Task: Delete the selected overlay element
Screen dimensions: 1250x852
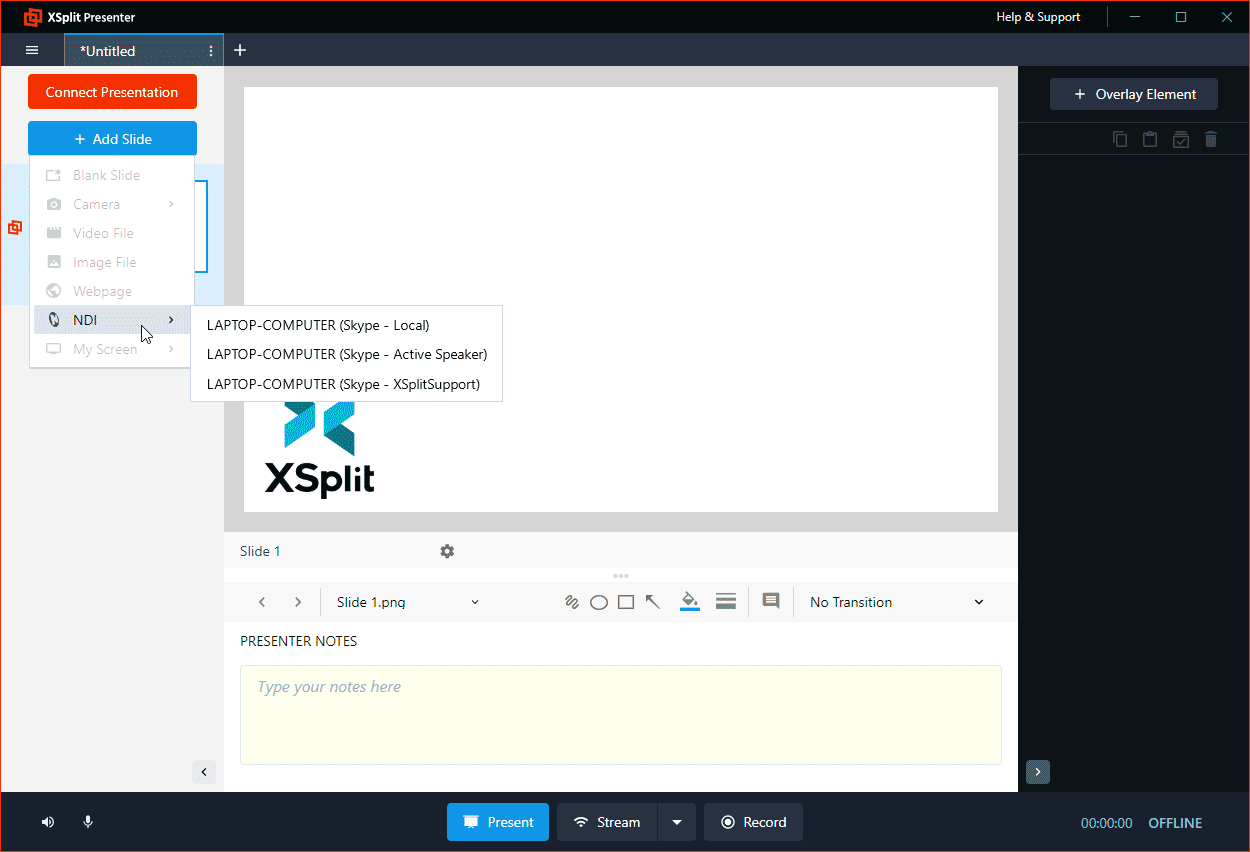Action: 1211,139
